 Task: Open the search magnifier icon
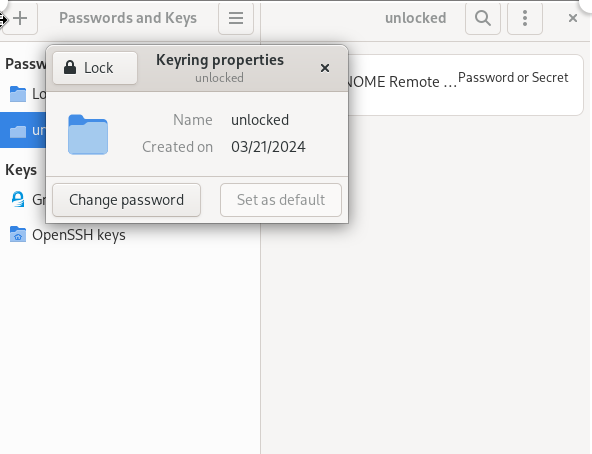[483, 18]
